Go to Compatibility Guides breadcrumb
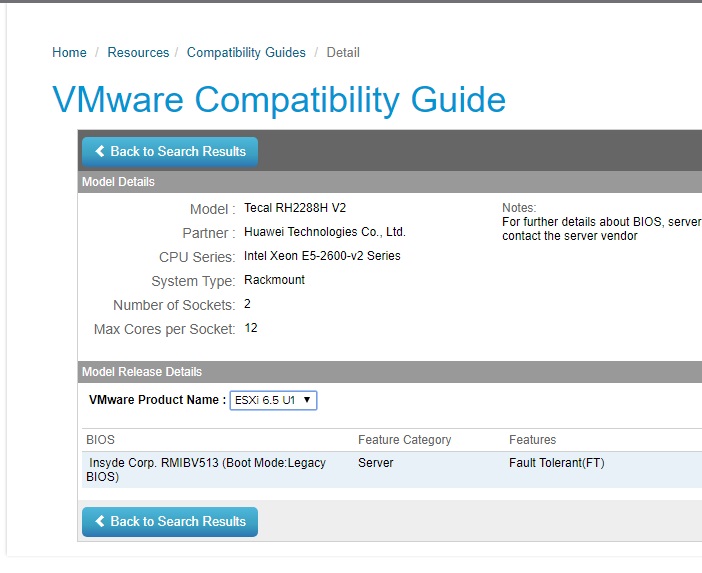 246,52
